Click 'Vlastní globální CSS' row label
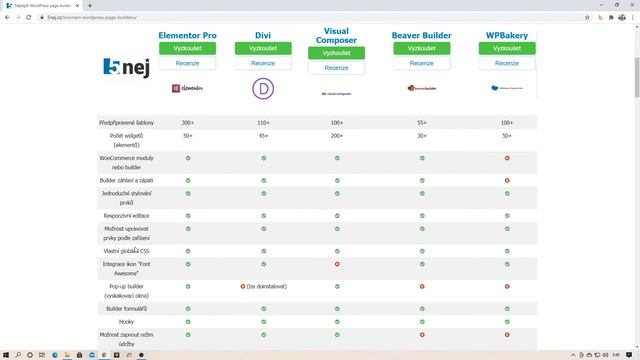 pos(127,251)
